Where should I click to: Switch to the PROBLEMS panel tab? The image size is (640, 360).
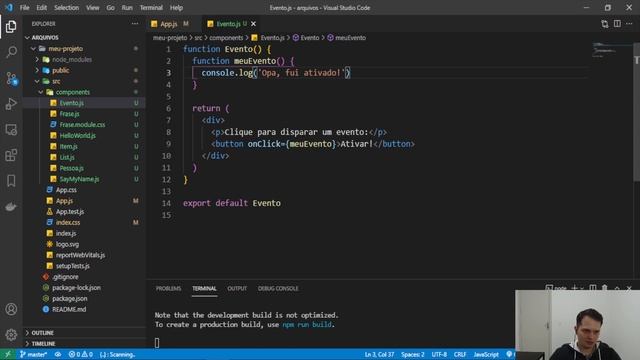coord(168,288)
